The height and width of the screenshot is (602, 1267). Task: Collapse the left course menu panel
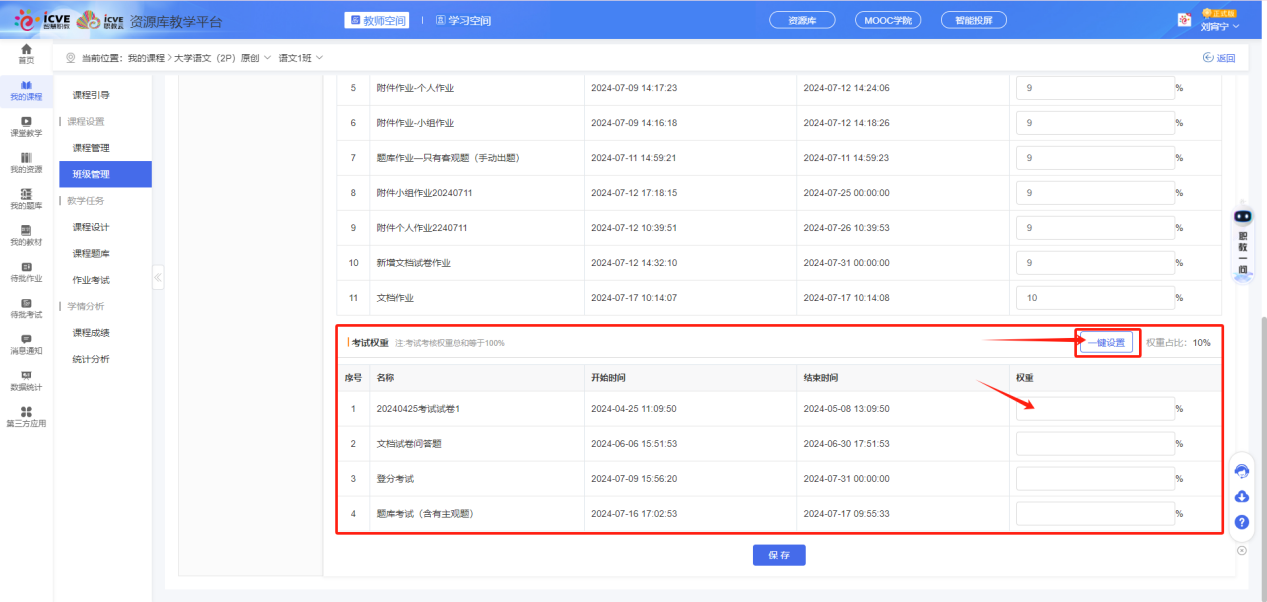click(158, 277)
